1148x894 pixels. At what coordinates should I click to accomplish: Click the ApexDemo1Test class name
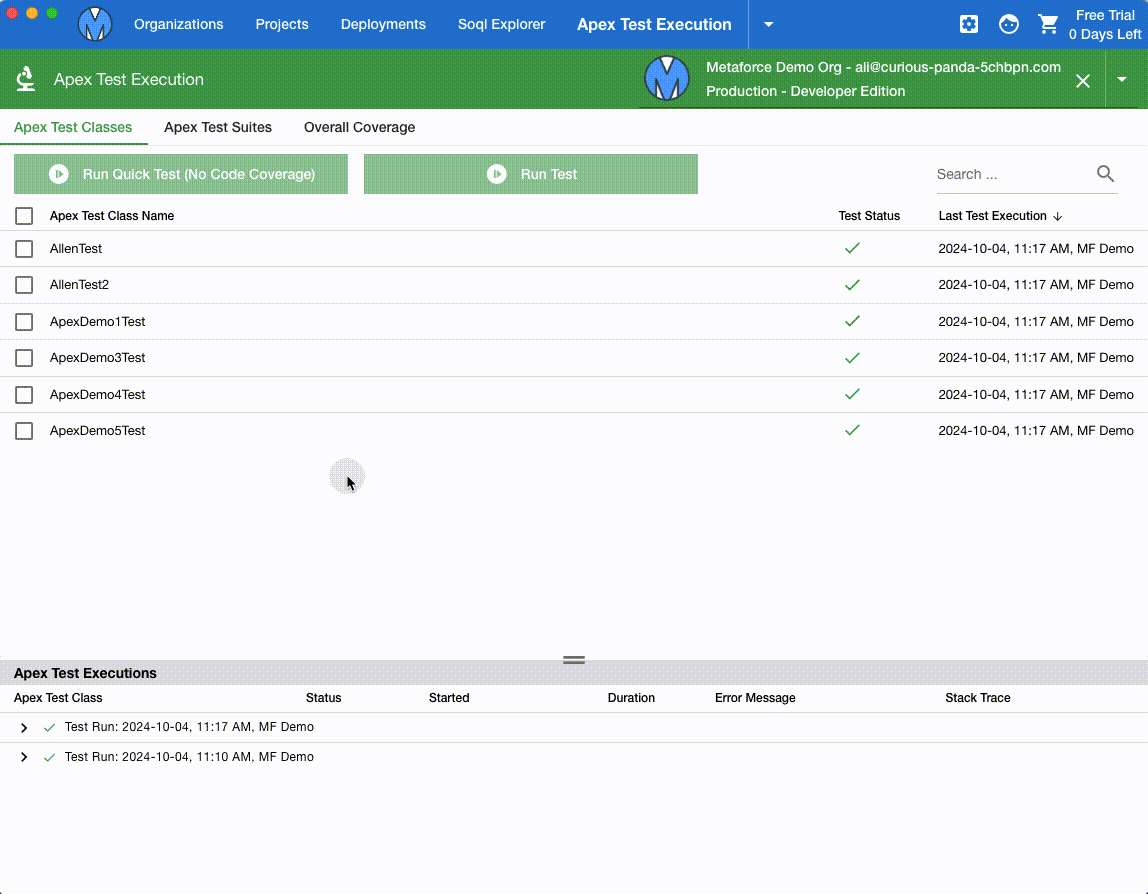pos(97,321)
